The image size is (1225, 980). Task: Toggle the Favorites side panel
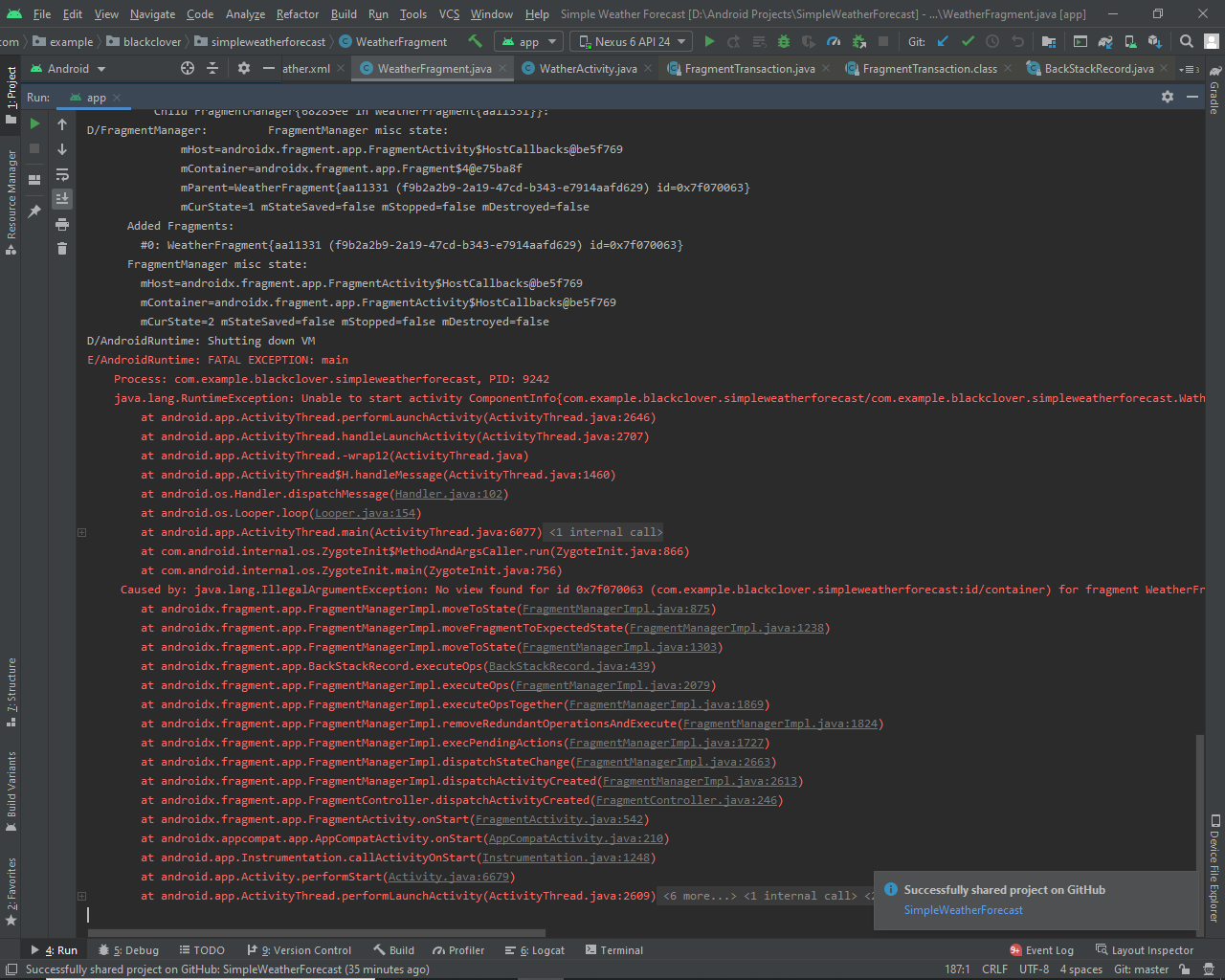[x=11, y=892]
